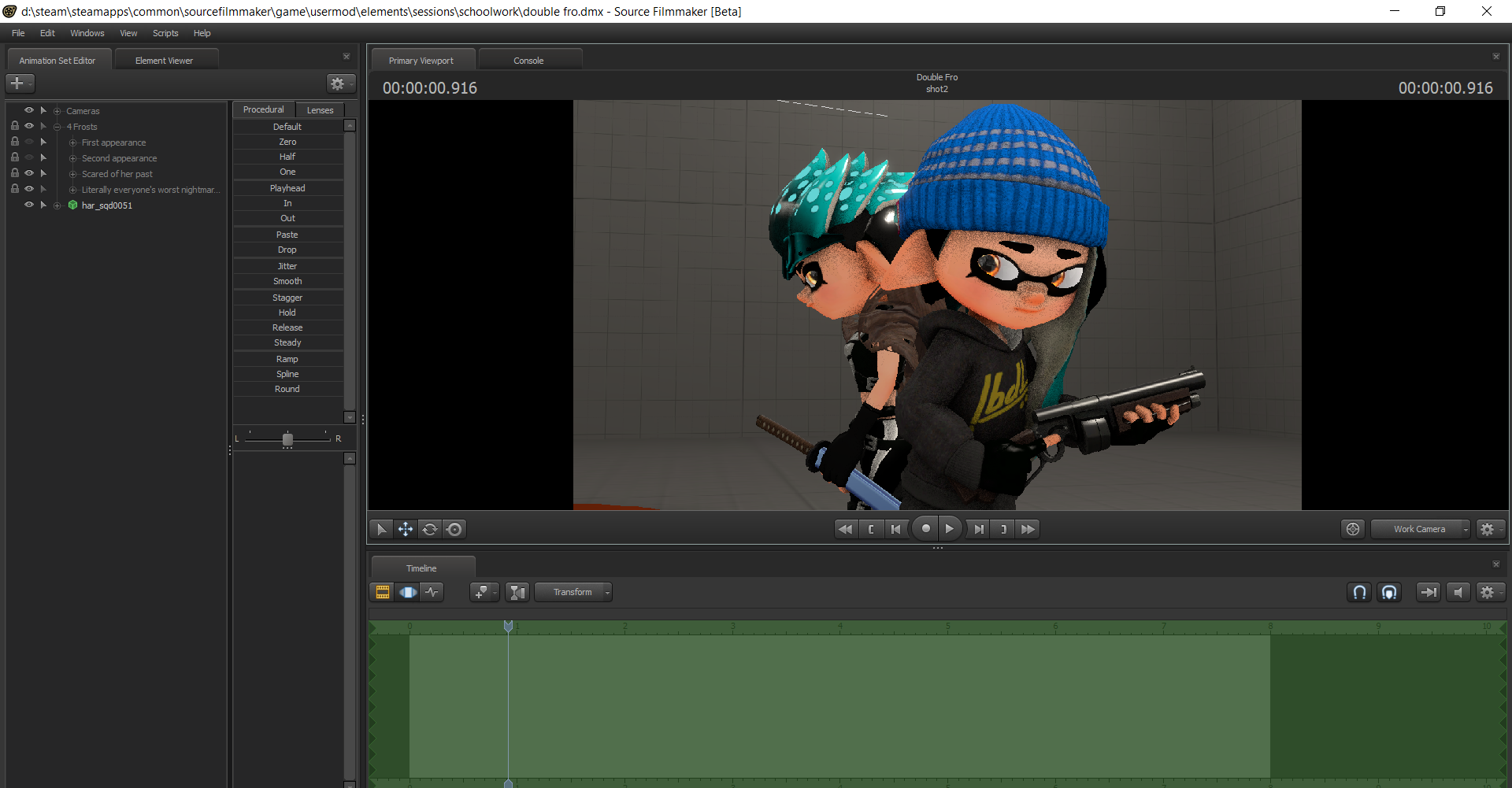Apply the Spline procedural preset

tap(287, 374)
